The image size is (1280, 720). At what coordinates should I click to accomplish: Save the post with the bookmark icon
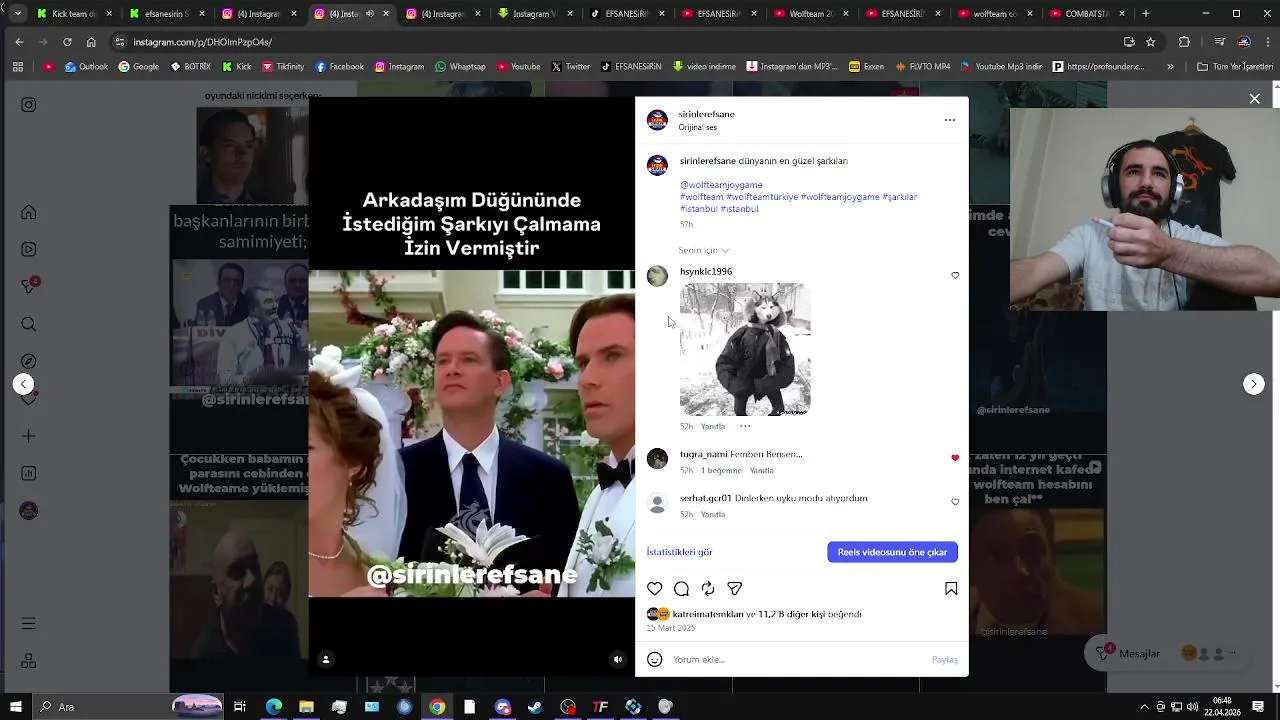click(951, 589)
